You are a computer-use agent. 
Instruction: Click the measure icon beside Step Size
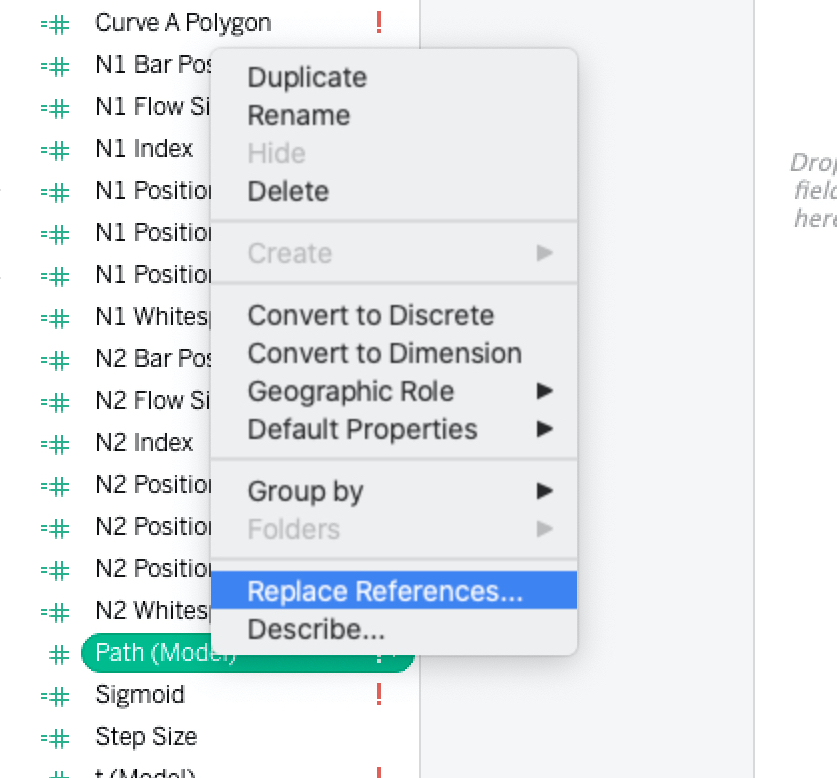coord(55,738)
